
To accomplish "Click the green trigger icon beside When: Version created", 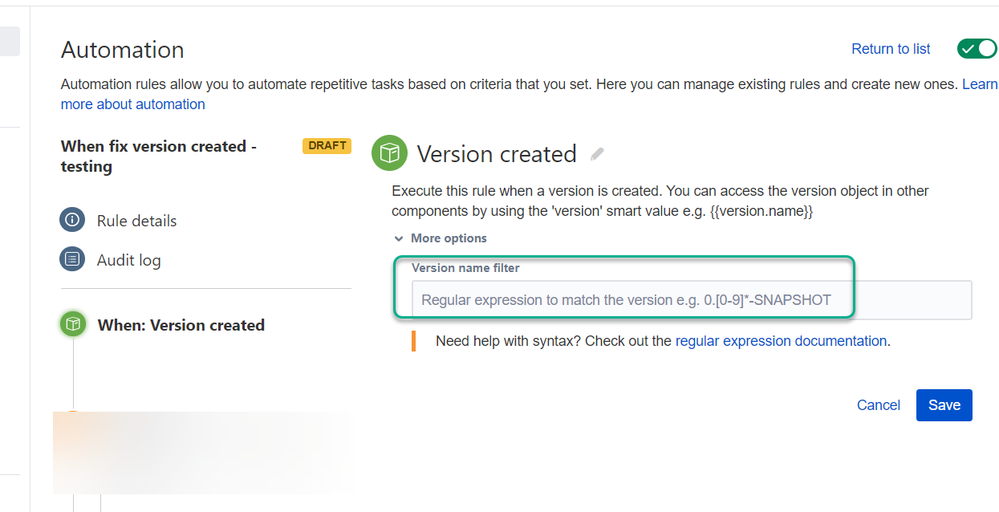I will coord(73,324).
